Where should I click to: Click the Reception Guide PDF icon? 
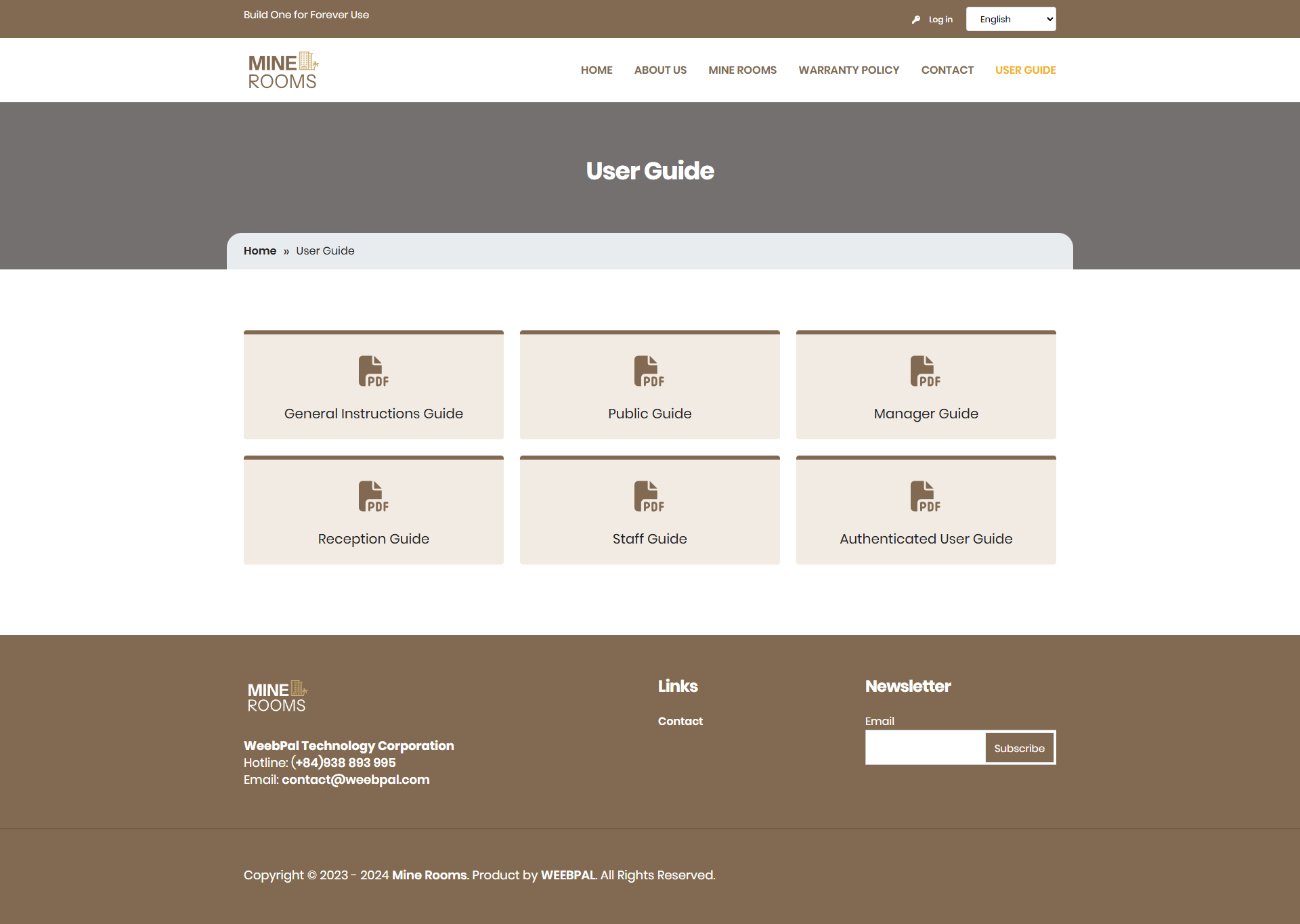coord(373,496)
